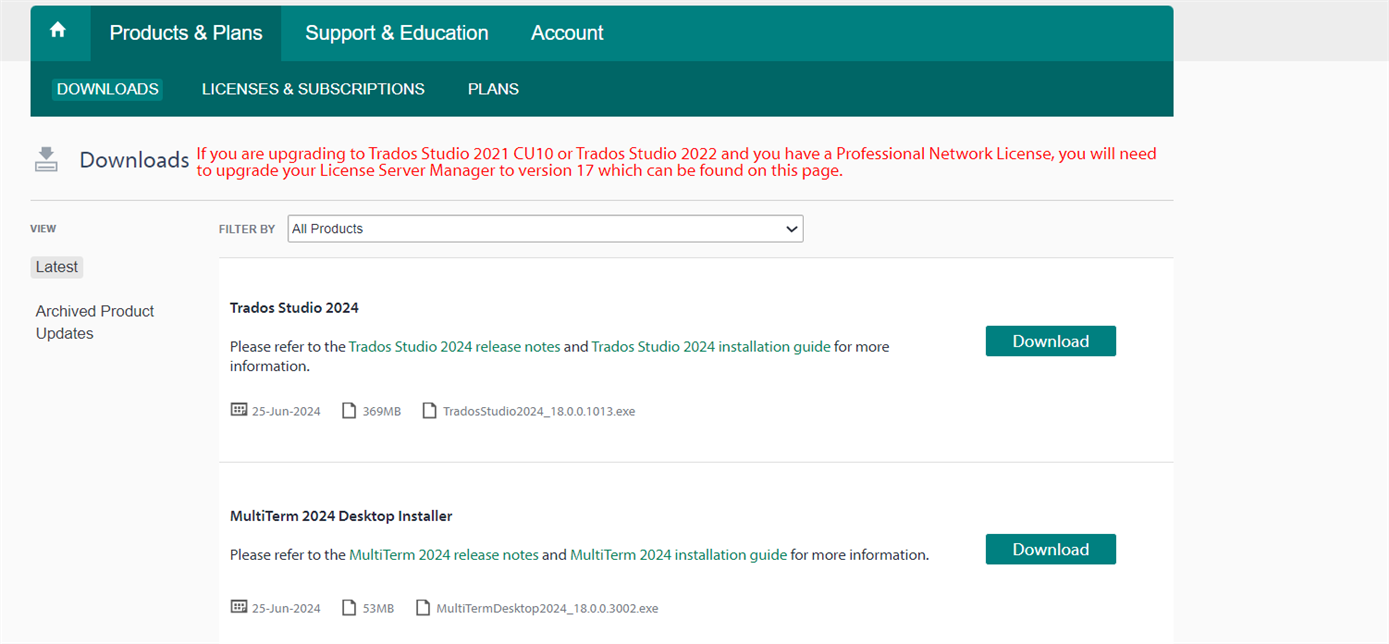Open Archived Product Updates view
Viewport: 1389px width, 644px height.
click(x=95, y=322)
